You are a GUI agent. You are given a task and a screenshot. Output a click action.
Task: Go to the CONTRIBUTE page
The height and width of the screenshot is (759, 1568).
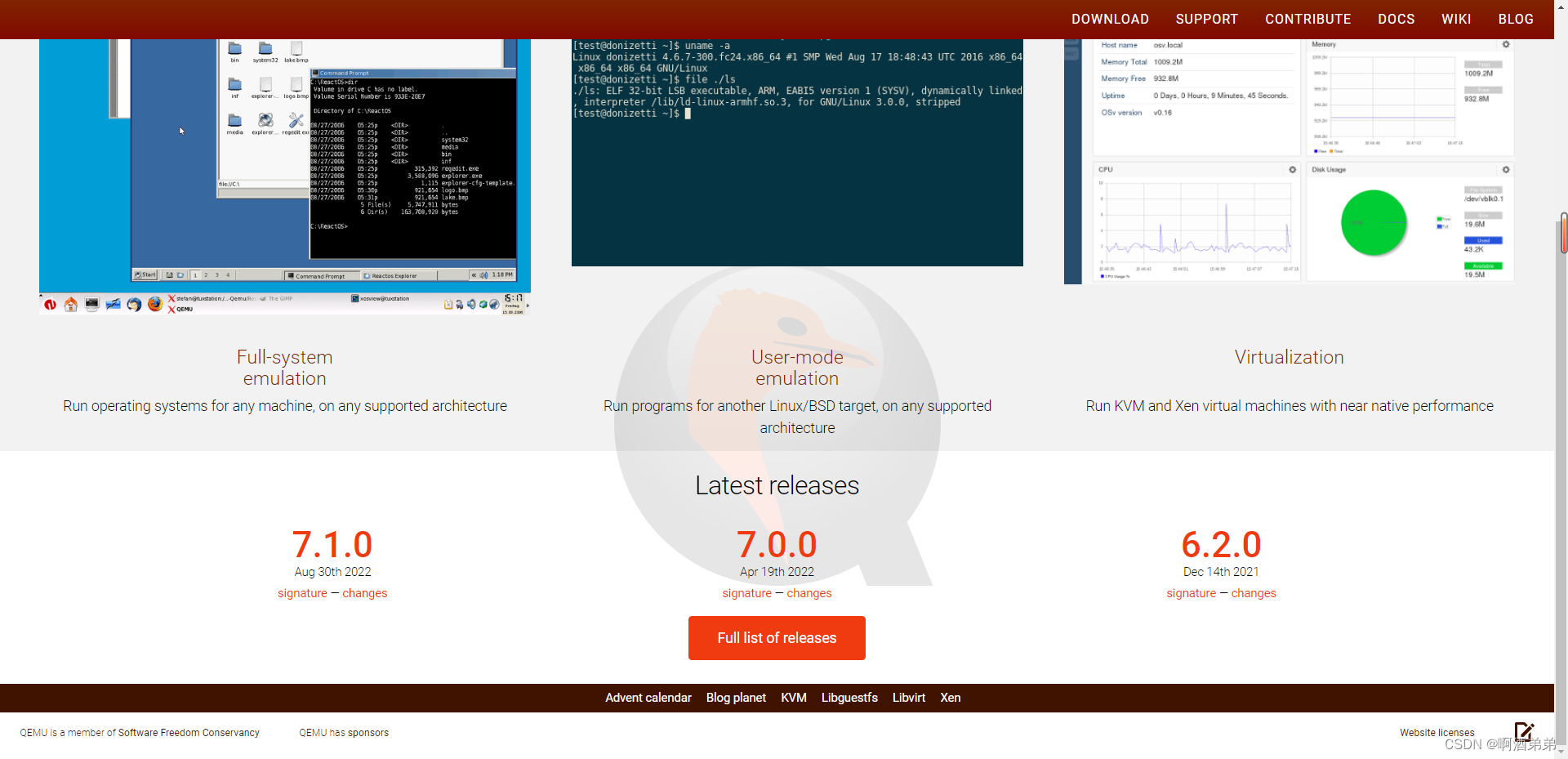coord(1307,19)
